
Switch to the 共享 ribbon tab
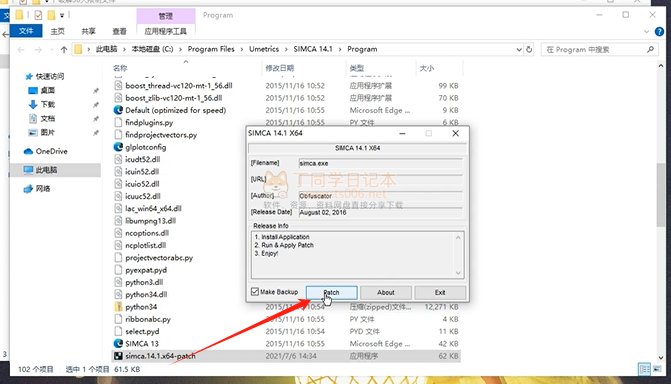click(x=89, y=31)
